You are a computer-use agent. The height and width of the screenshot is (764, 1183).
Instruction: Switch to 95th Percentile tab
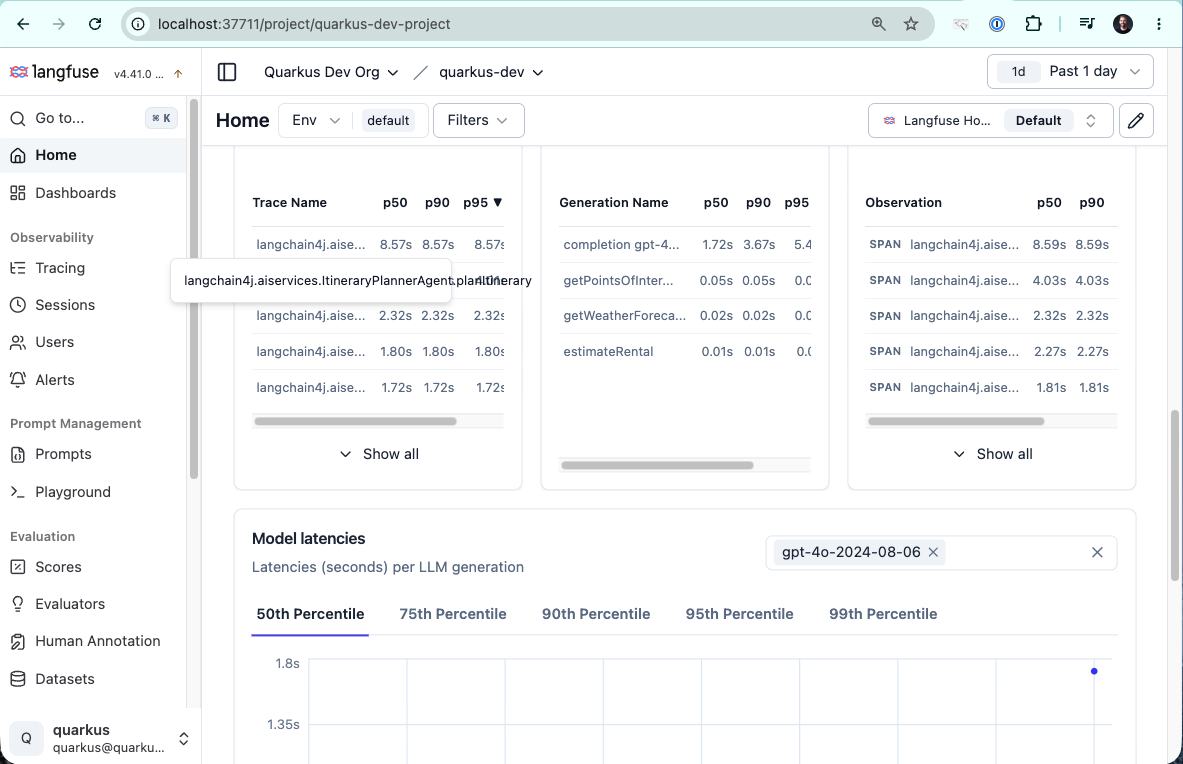[739, 615]
